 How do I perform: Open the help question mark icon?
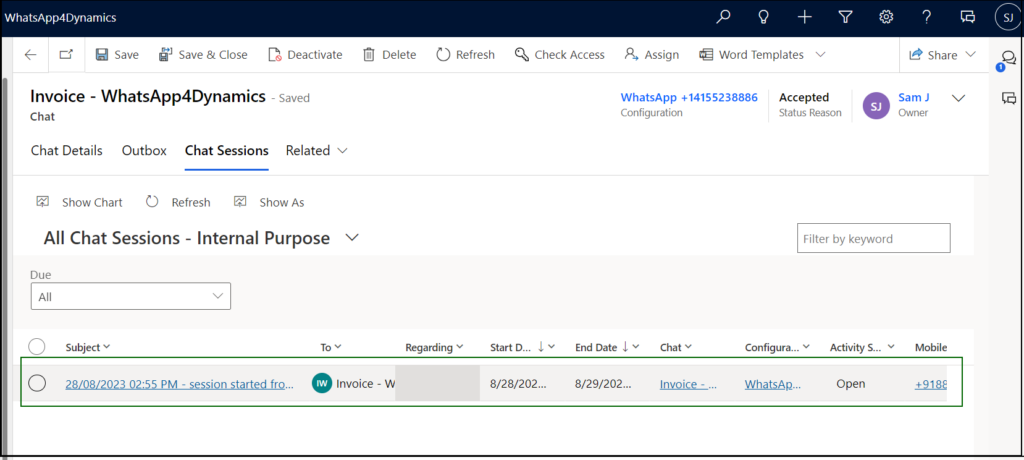(x=926, y=18)
